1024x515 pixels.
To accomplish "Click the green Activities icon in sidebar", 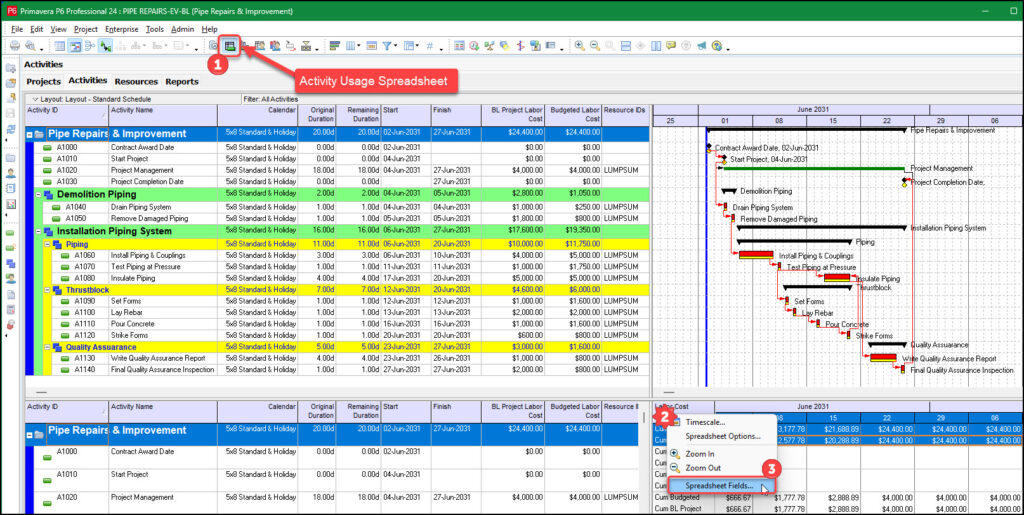I will (x=10, y=232).
